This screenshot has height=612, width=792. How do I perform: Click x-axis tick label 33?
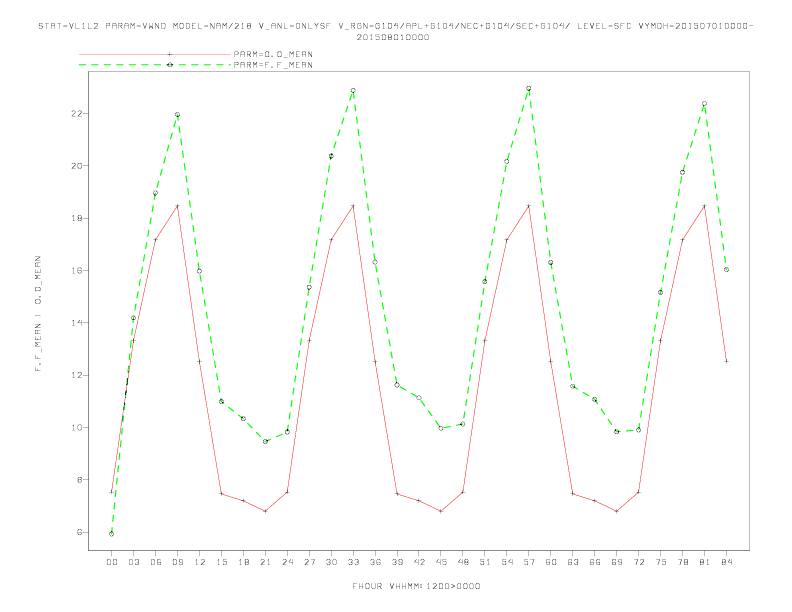pyautogui.click(x=353, y=562)
